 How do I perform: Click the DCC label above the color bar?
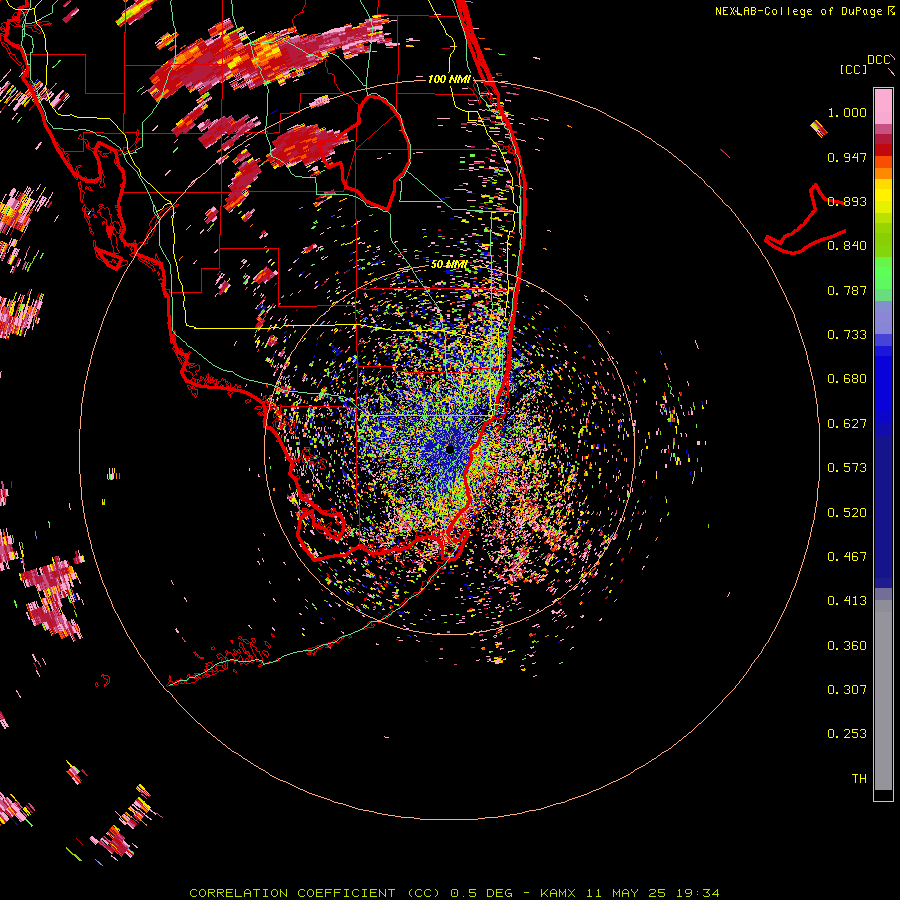pos(878,60)
